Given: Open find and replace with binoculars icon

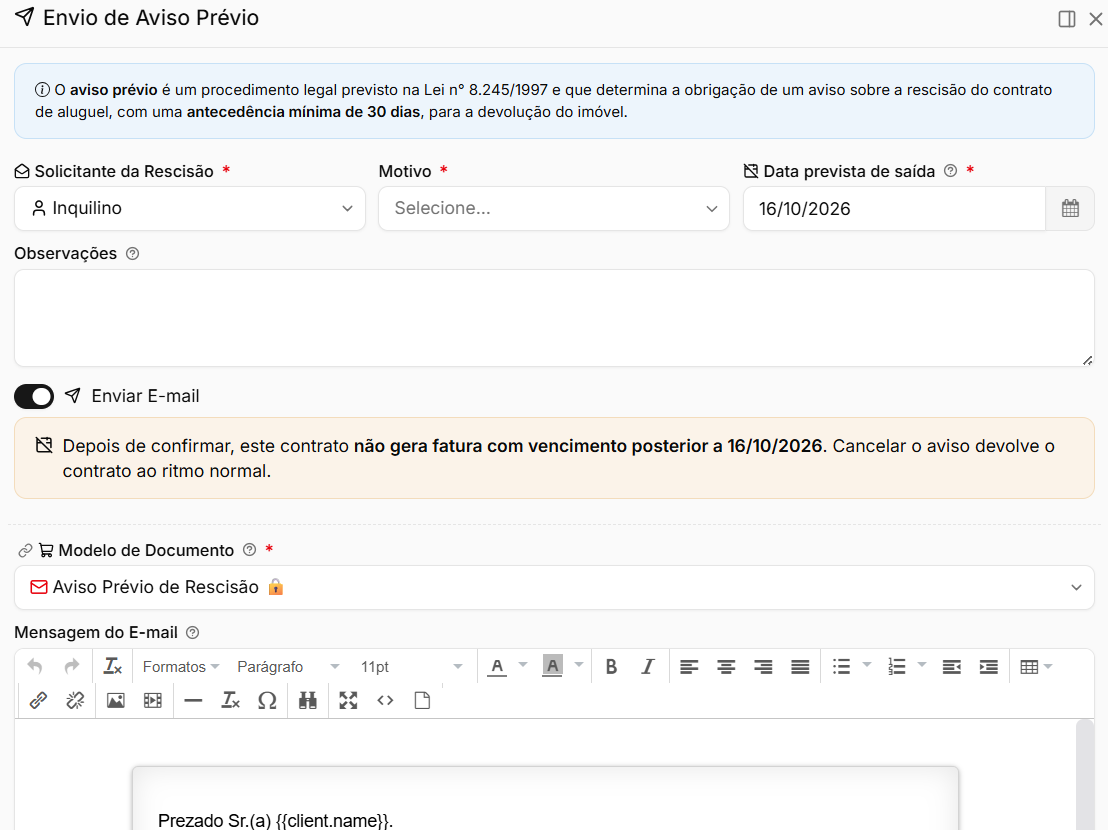Looking at the screenshot, I should [307, 701].
